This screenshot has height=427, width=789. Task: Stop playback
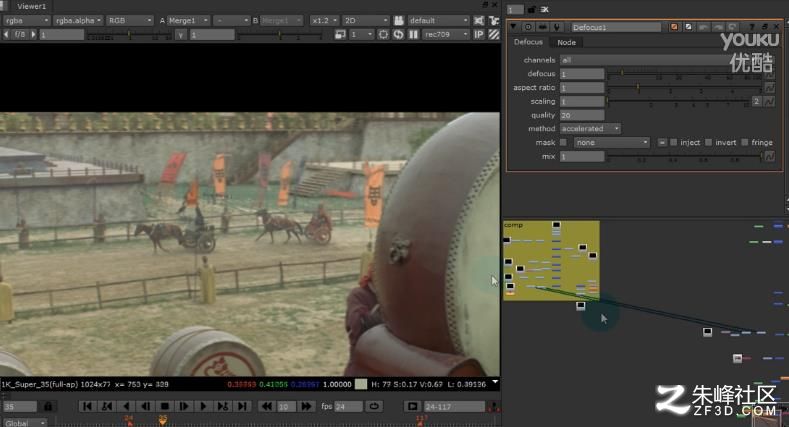tap(165, 406)
